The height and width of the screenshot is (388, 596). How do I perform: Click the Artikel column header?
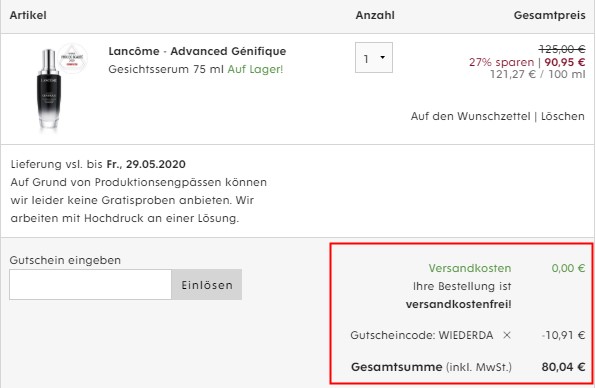click(28, 15)
